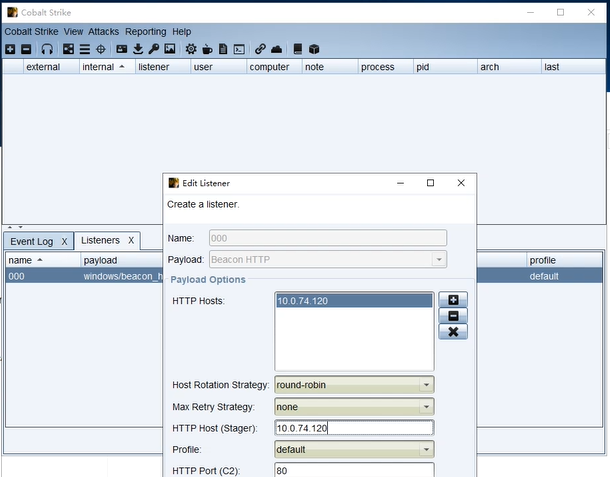
Task: Switch to pivot graph view icon
Action: coord(68,49)
